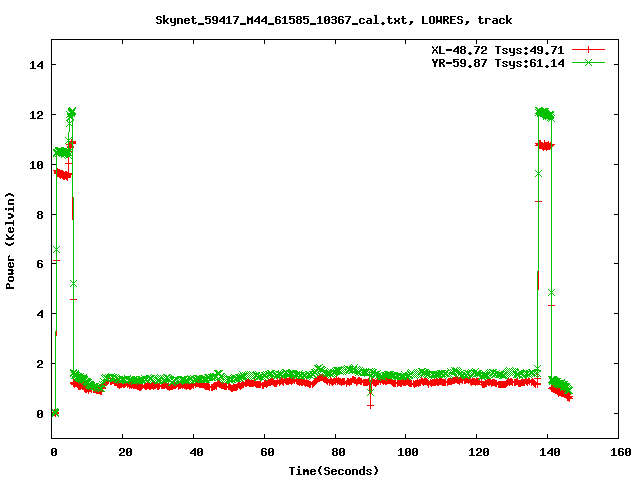Click y-axis tick label 6
The image size is (640, 480).
pos(40,264)
